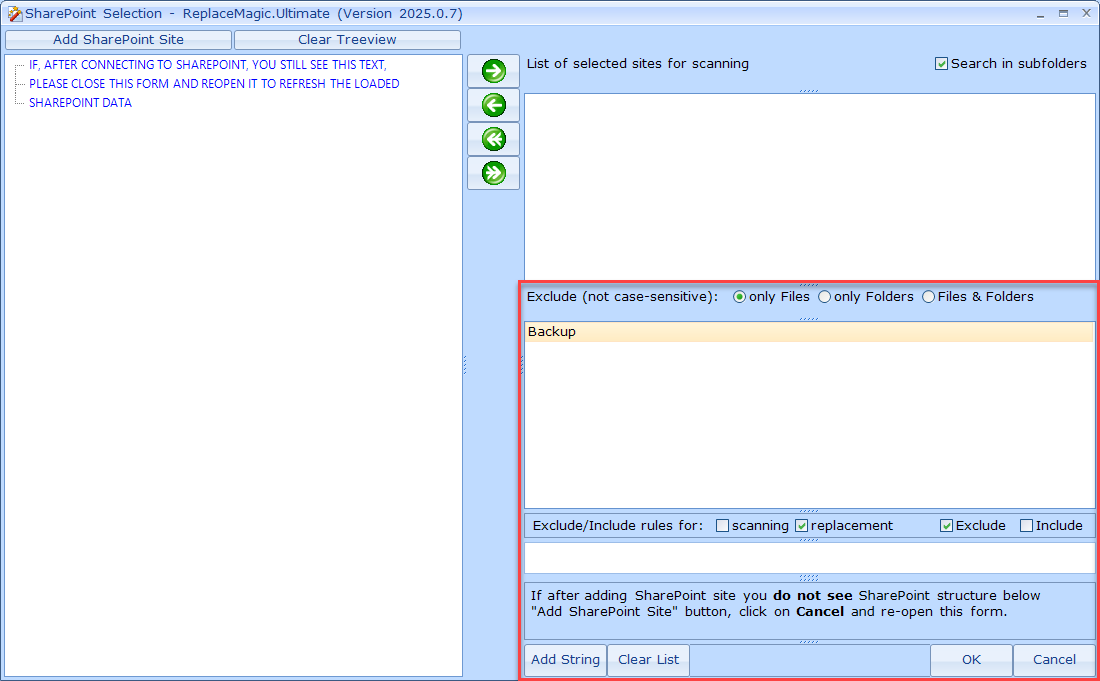Choose the only Folders radio option
The width and height of the screenshot is (1100, 681).
825,297
